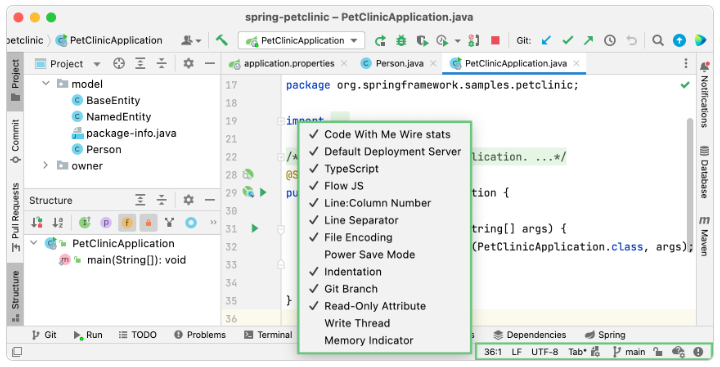Click the gutter run arrow on line 31
The height and width of the screenshot is (367, 720).
pos(255,228)
